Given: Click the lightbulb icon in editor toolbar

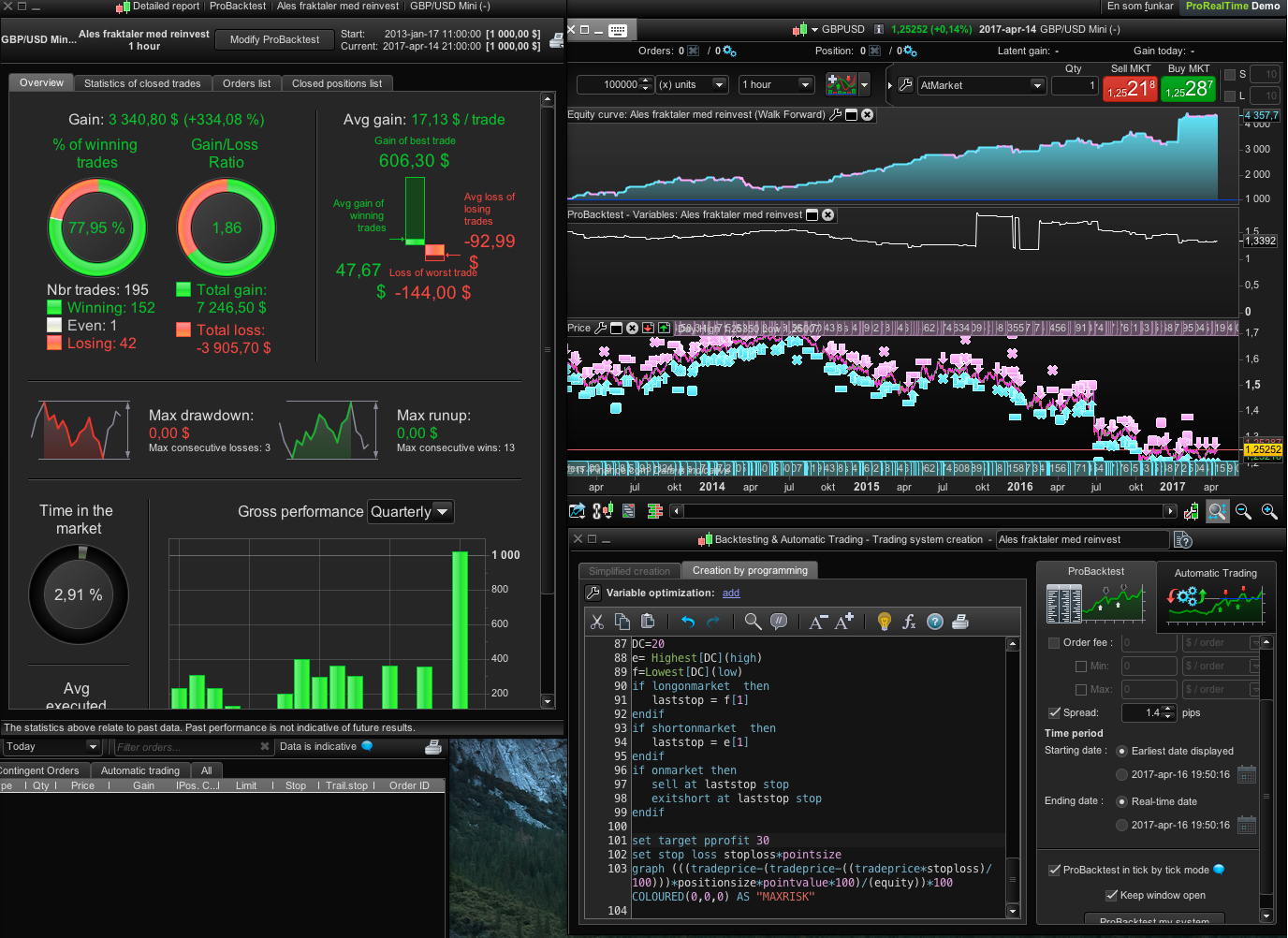Looking at the screenshot, I should (884, 622).
